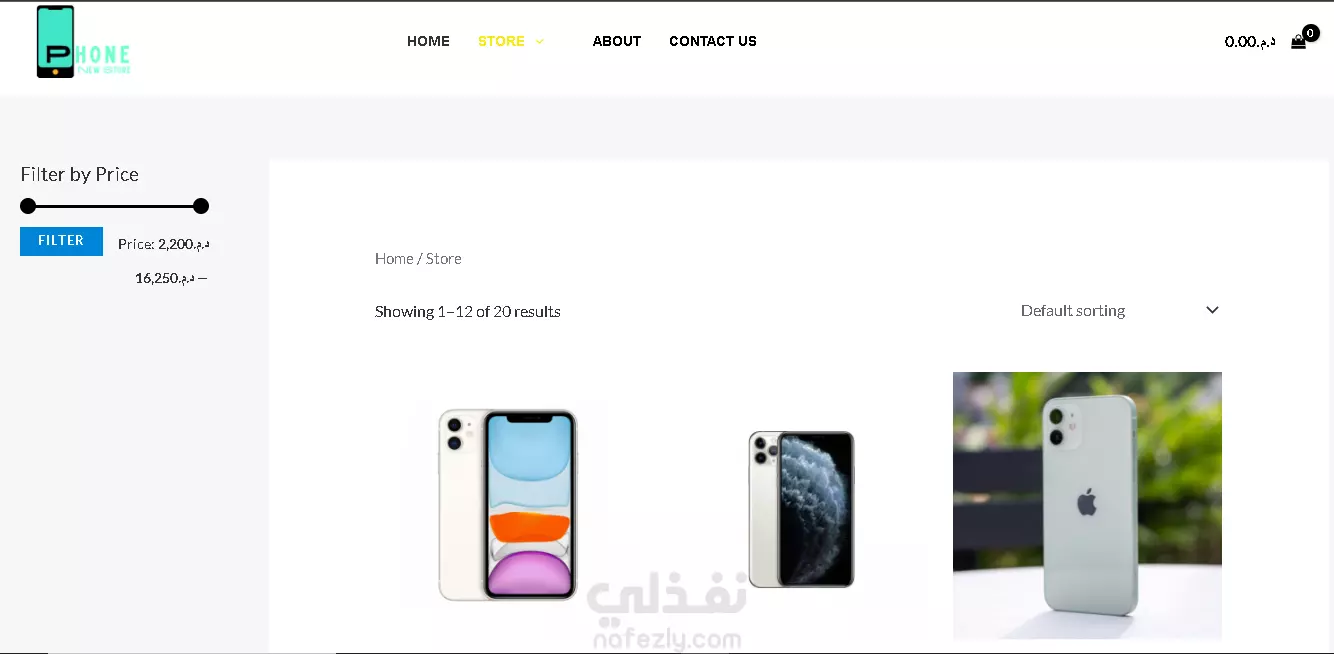Expand the Store menu chevron

click(x=540, y=42)
